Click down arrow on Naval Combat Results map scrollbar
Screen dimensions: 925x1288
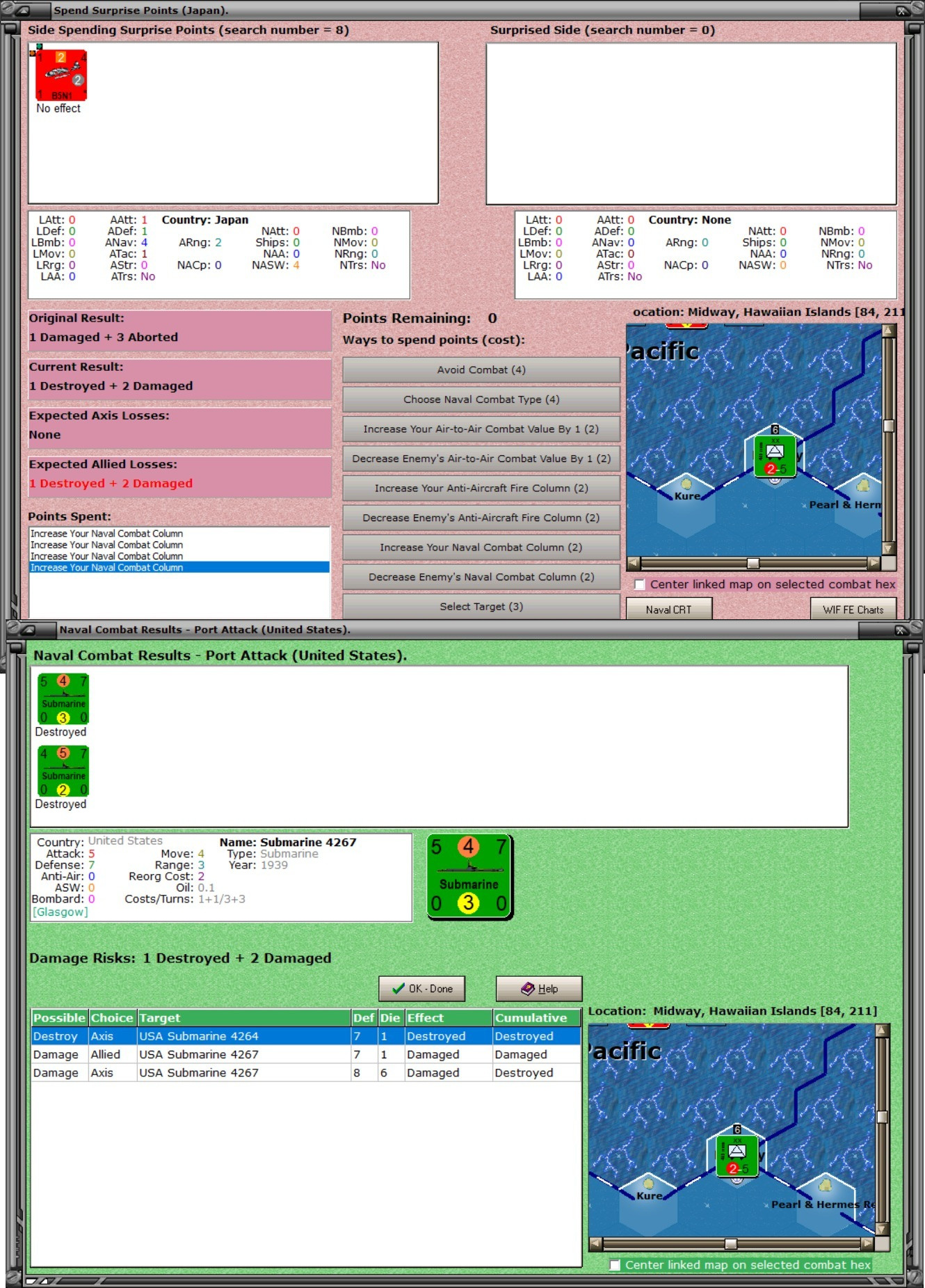coord(882,1228)
